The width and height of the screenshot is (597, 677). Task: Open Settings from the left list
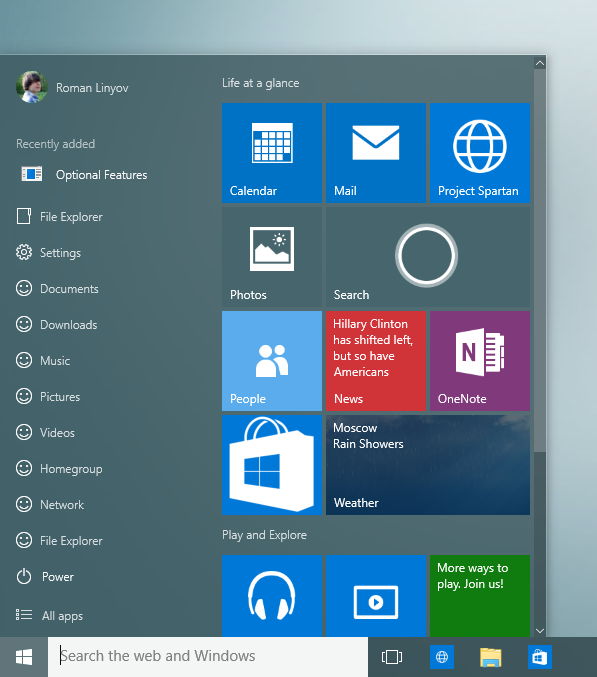(x=48, y=253)
